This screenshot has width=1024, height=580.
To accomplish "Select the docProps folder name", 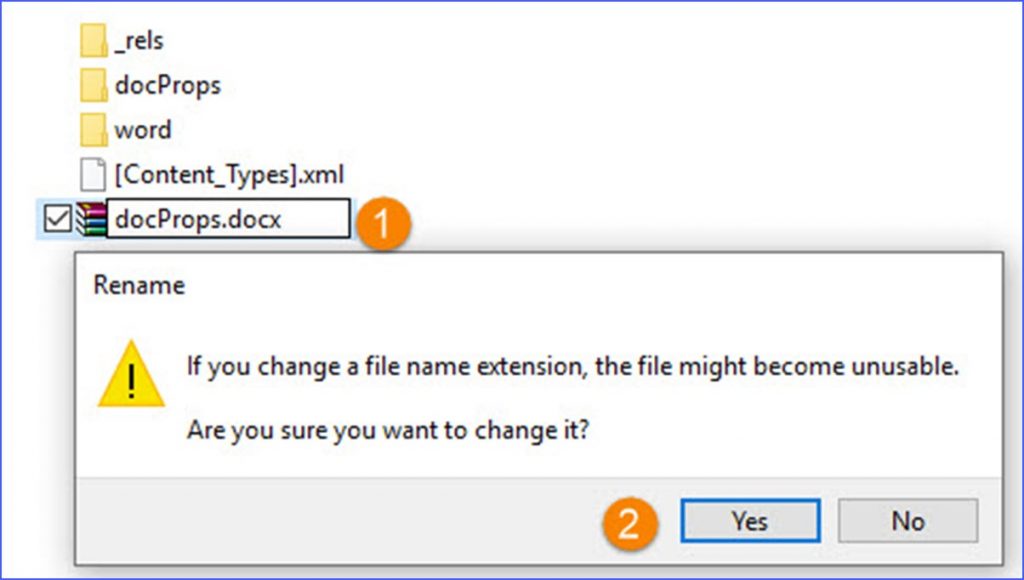I will (x=167, y=86).
